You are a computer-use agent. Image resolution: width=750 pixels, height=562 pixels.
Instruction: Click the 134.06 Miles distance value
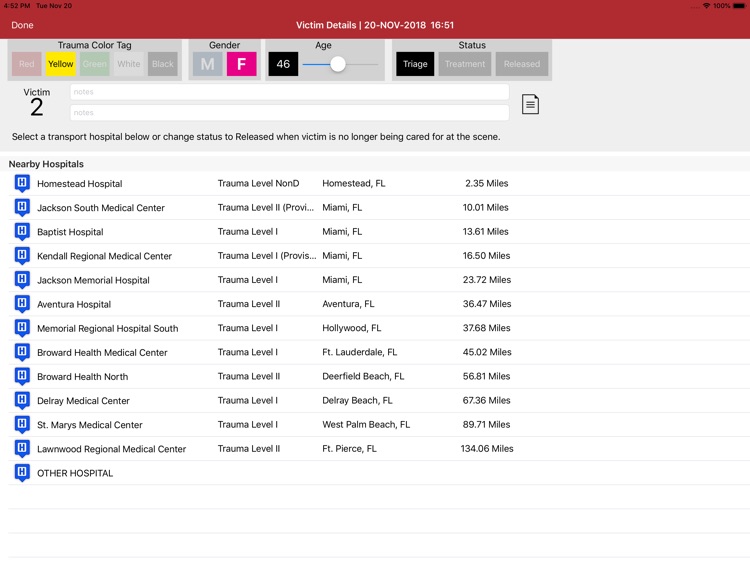487,449
